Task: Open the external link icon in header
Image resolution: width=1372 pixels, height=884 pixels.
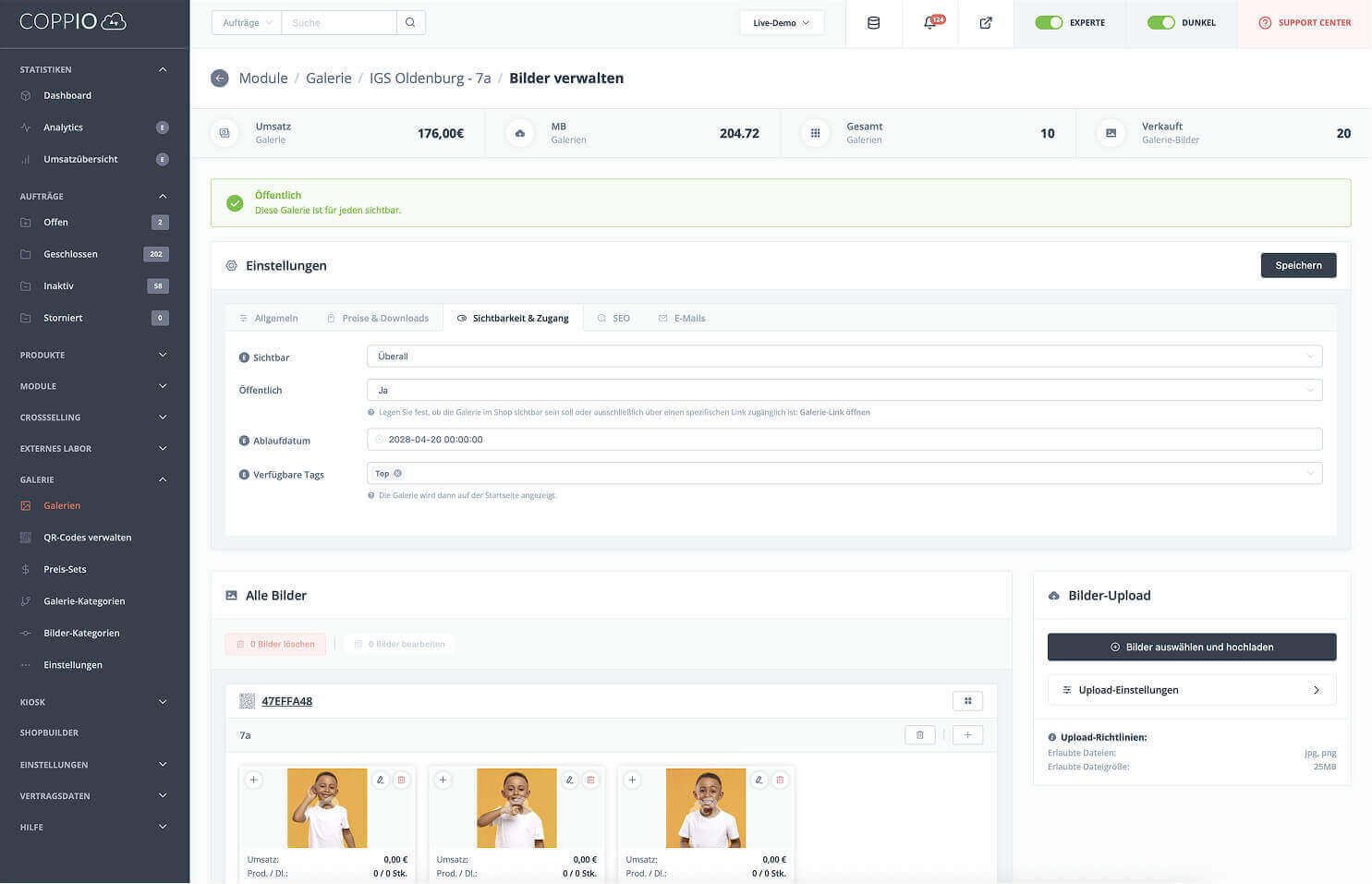Action: [986, 23]
